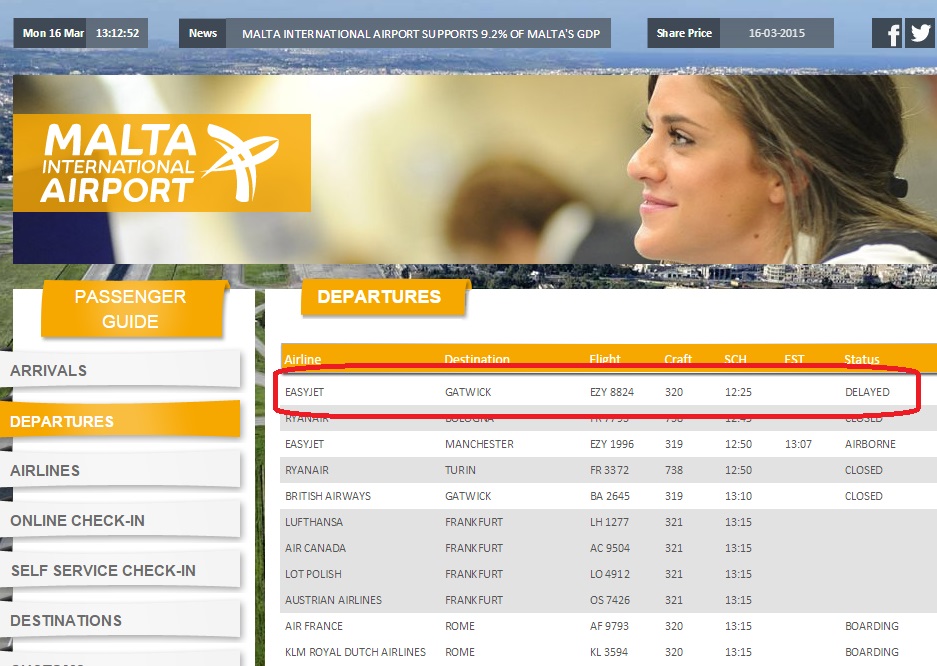This screenshot has height=666, width=937.
Task: Click the AIRBORNE status
Action: [870, 444]
